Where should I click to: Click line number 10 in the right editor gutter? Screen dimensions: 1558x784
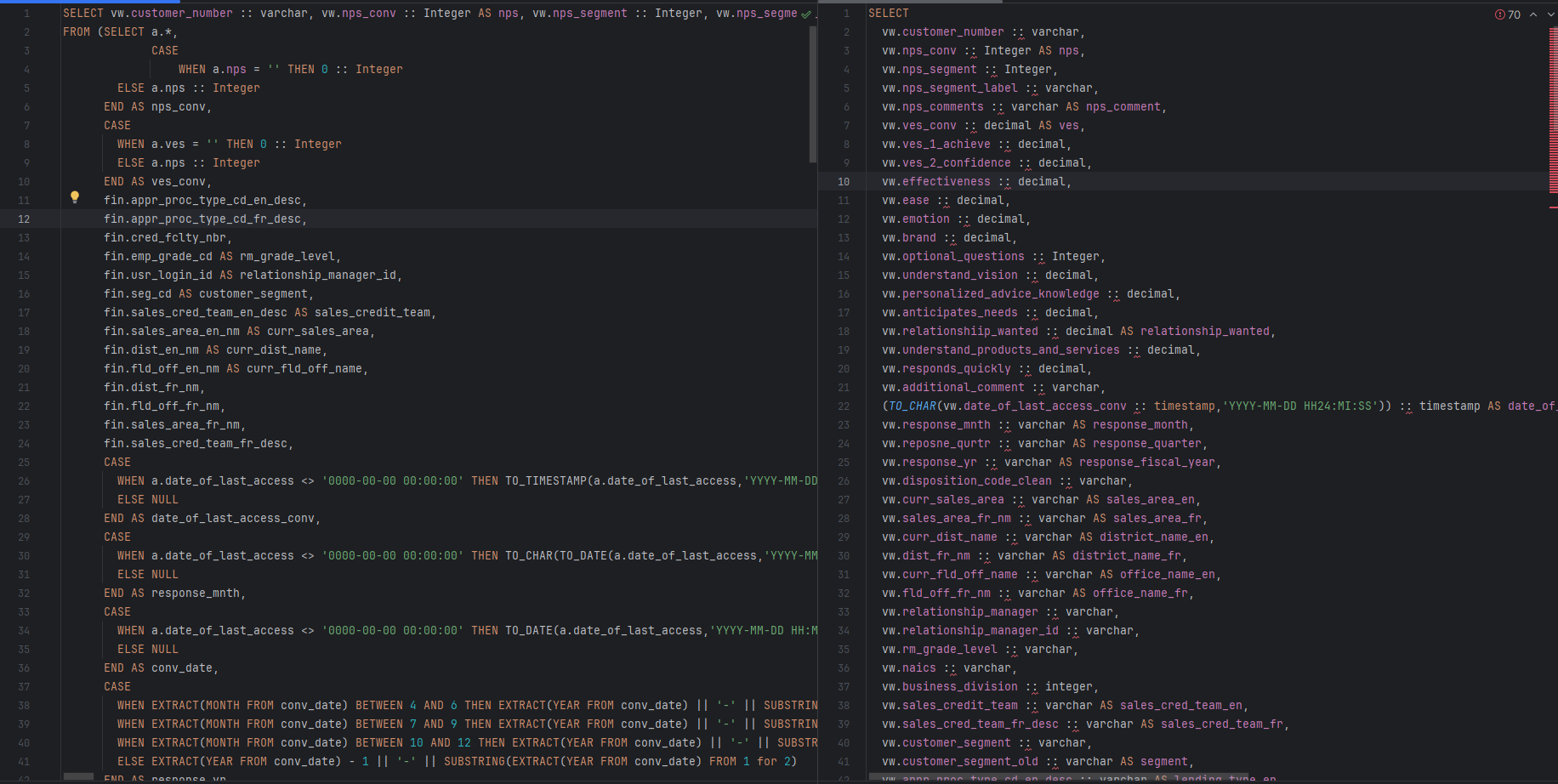pos(844,182)
